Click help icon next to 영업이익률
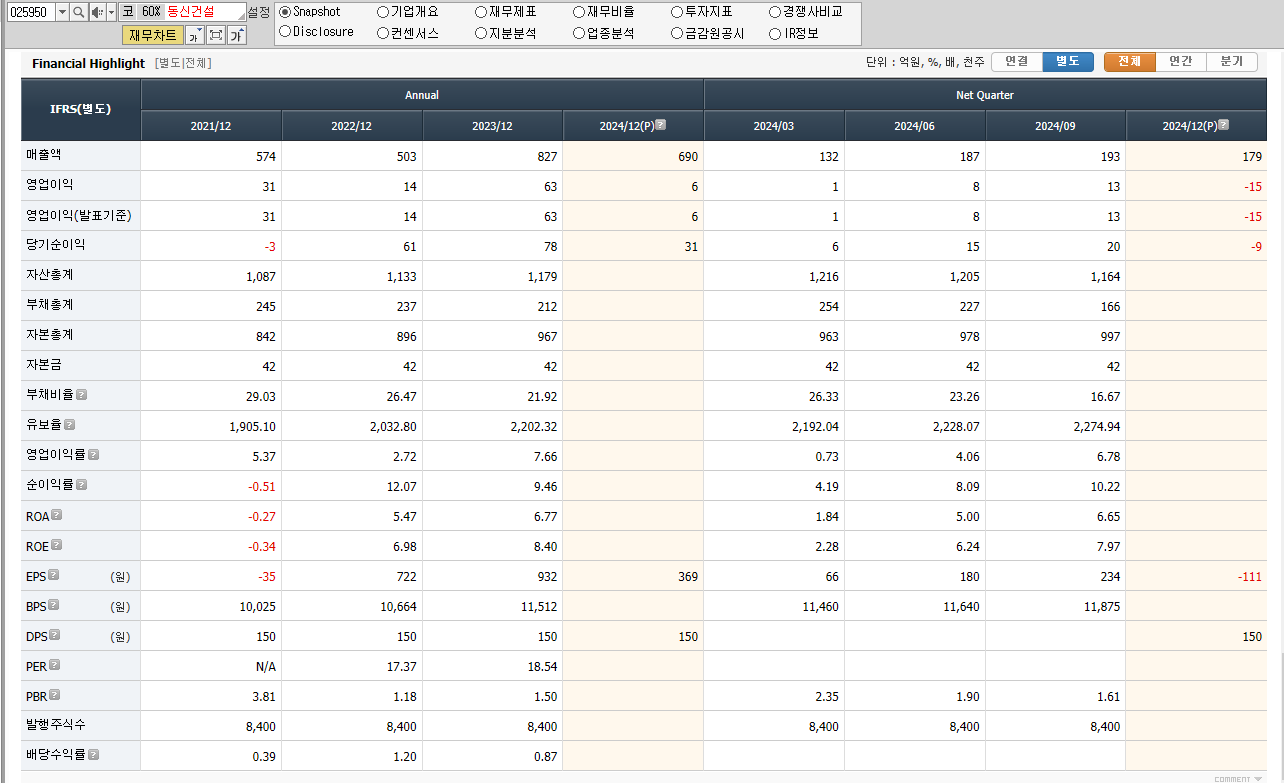Screen dimensions: 1284x783 [x=93, y=455]
